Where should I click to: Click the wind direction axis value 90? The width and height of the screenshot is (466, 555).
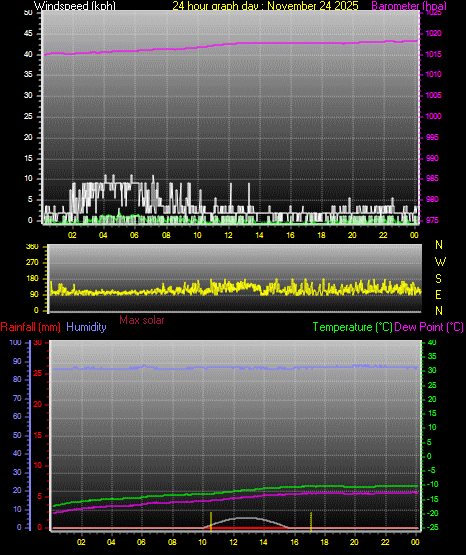click(x=34, y=294)
